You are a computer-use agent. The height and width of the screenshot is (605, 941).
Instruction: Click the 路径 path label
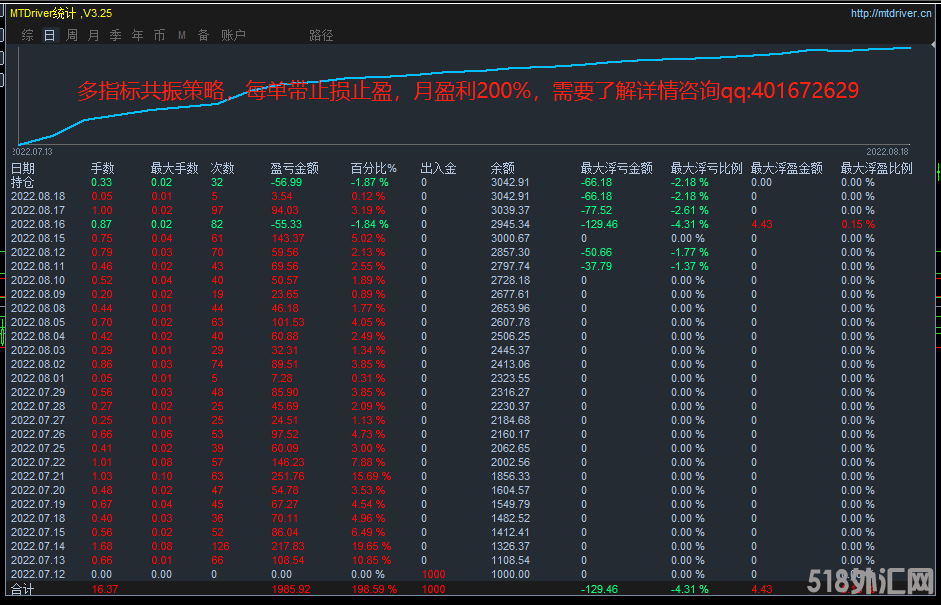tap(321, 35)
